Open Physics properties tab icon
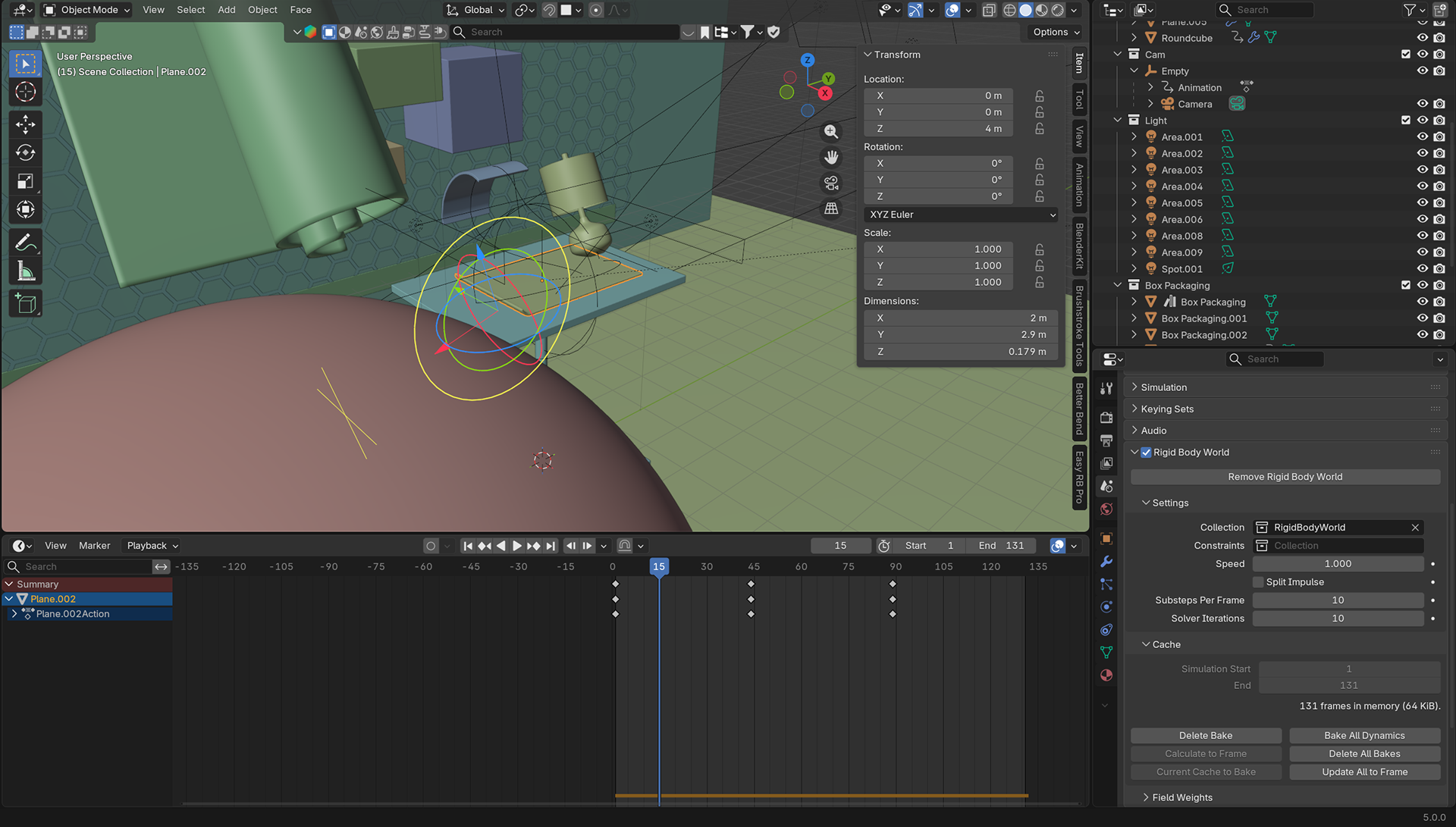This screenshot has height=827, width=1456. (1106, 606)
